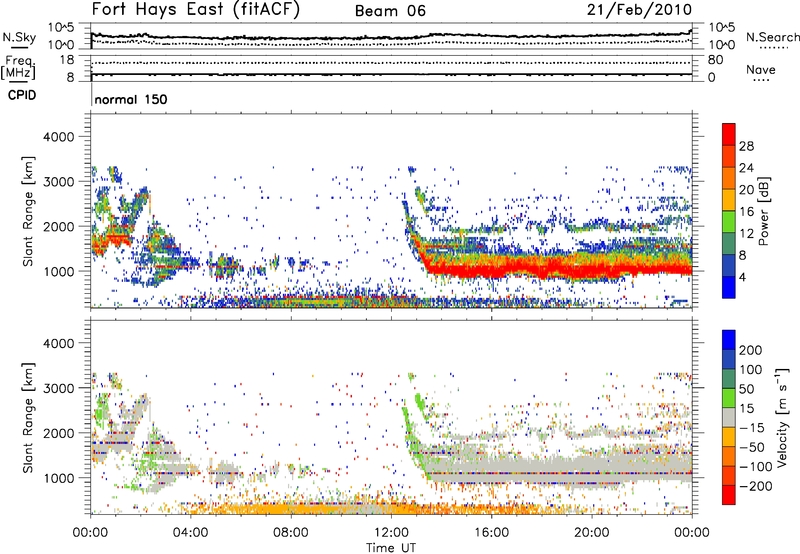Click the '4000' tick on power panel
800x554 pixels.
tap(58, 137)
